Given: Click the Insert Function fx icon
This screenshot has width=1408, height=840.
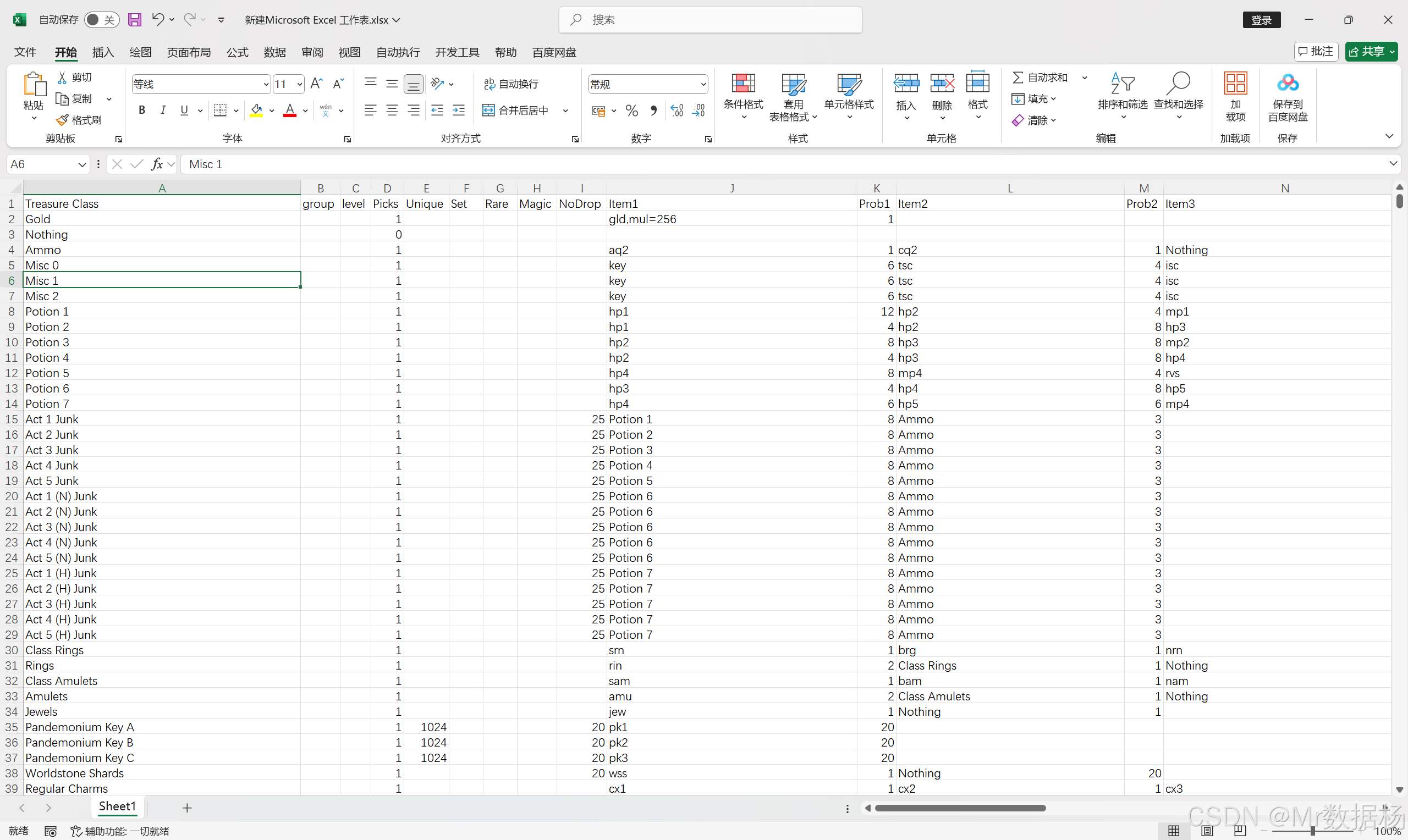Looking at the screenshot, I should tap(157, 164).
